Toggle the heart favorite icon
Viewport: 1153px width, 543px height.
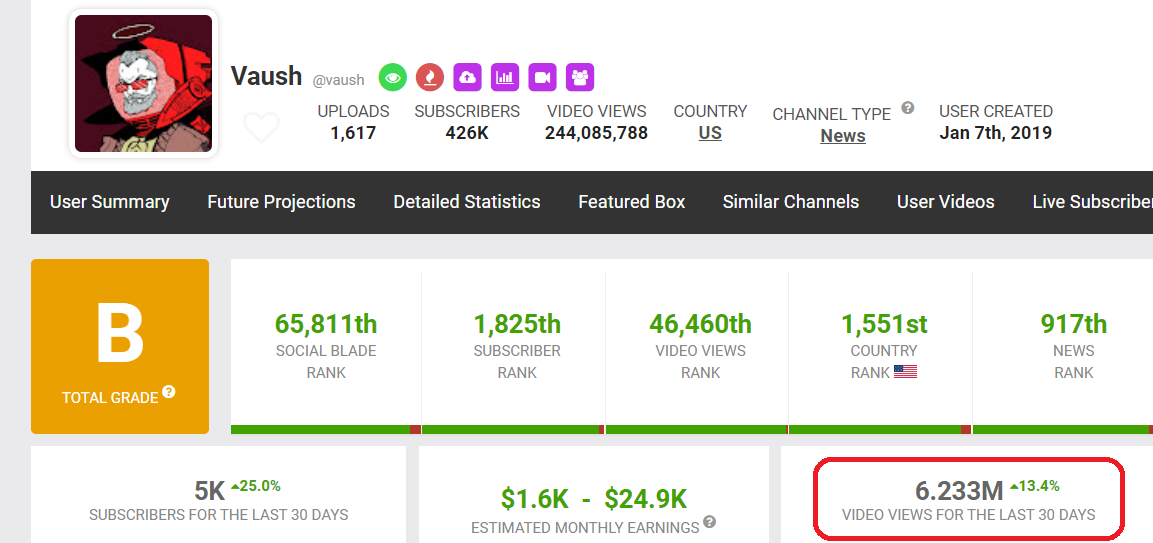[261, 128]
